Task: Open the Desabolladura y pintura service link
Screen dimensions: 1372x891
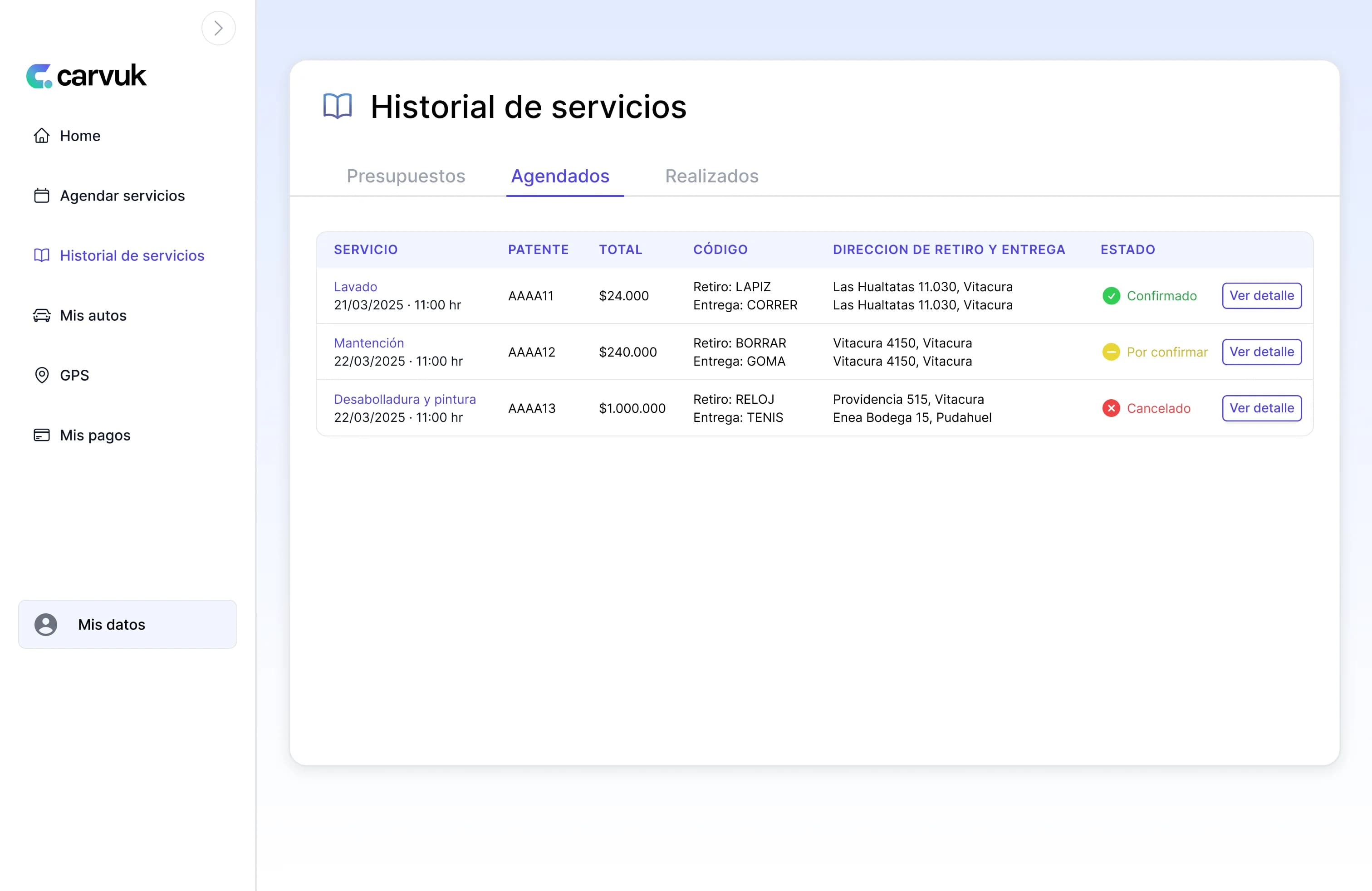Action: pyautogui.click(x=405, y=399)
